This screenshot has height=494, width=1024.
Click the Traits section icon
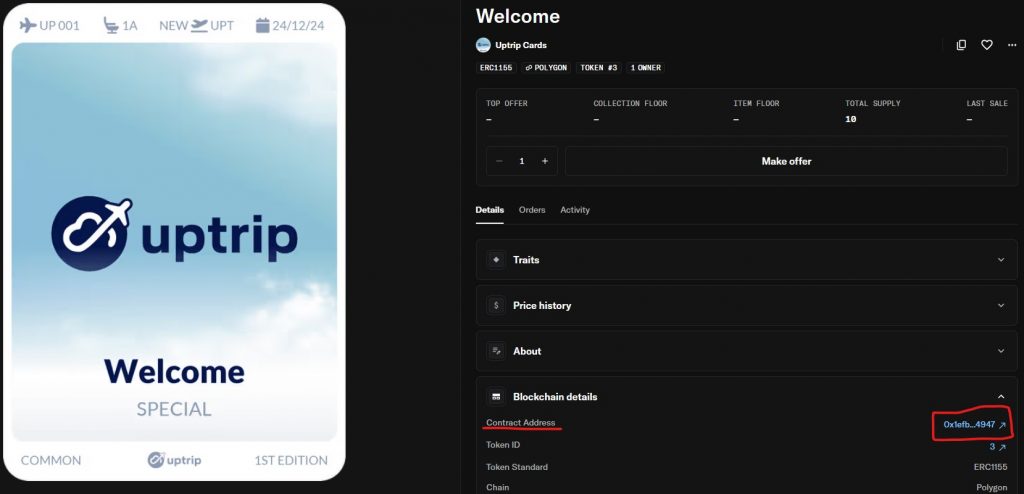tap(496, 260)
